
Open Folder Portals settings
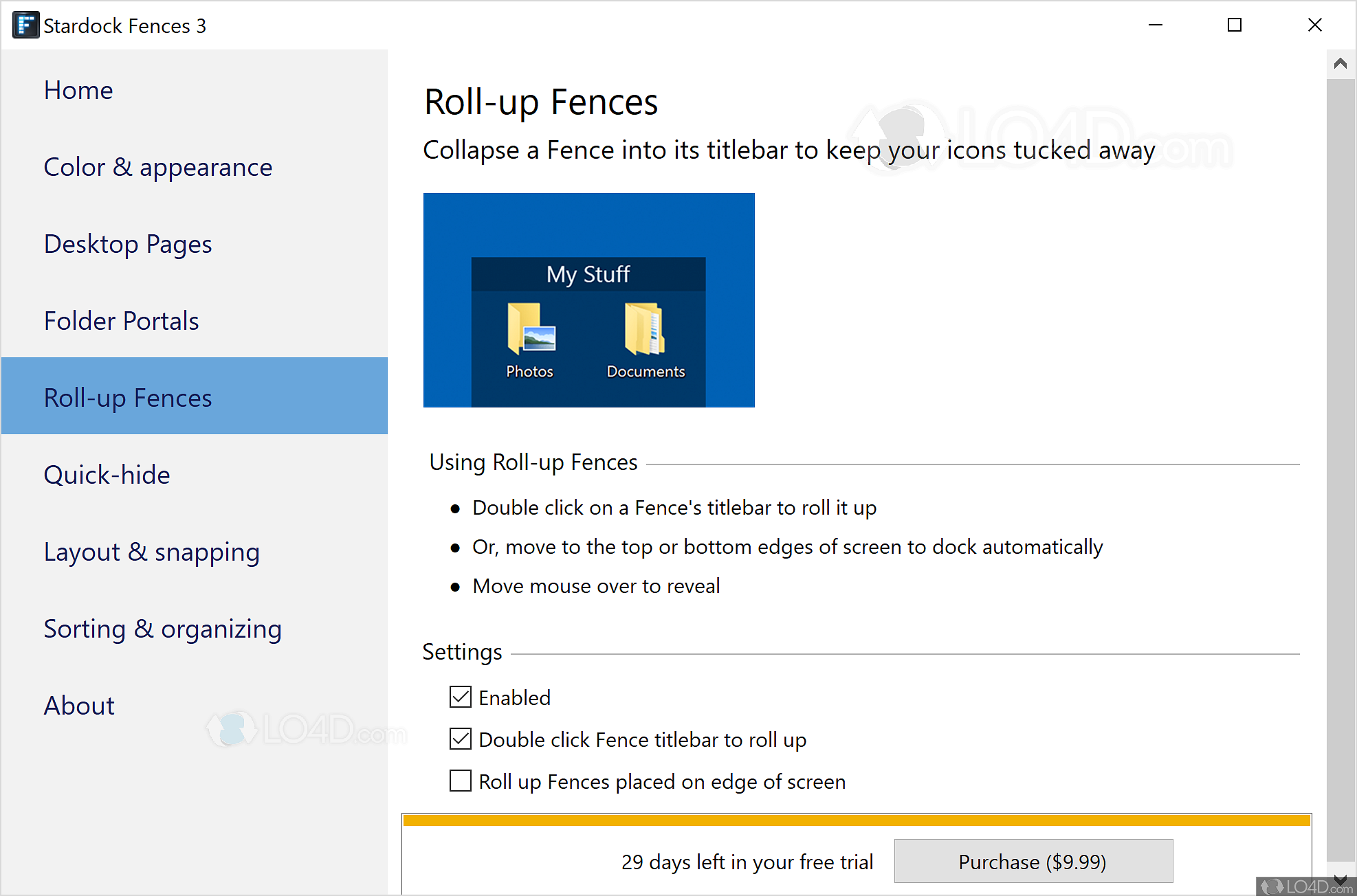pyautogui.click(x=121, y=320)
